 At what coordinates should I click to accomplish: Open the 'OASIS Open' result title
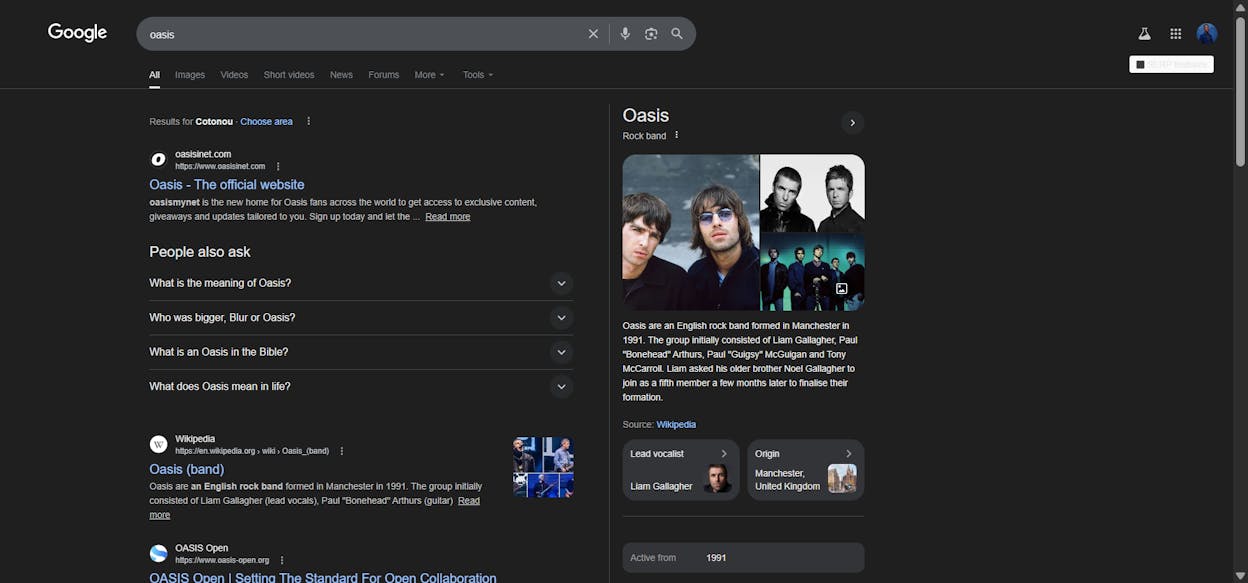coord(323,577)
